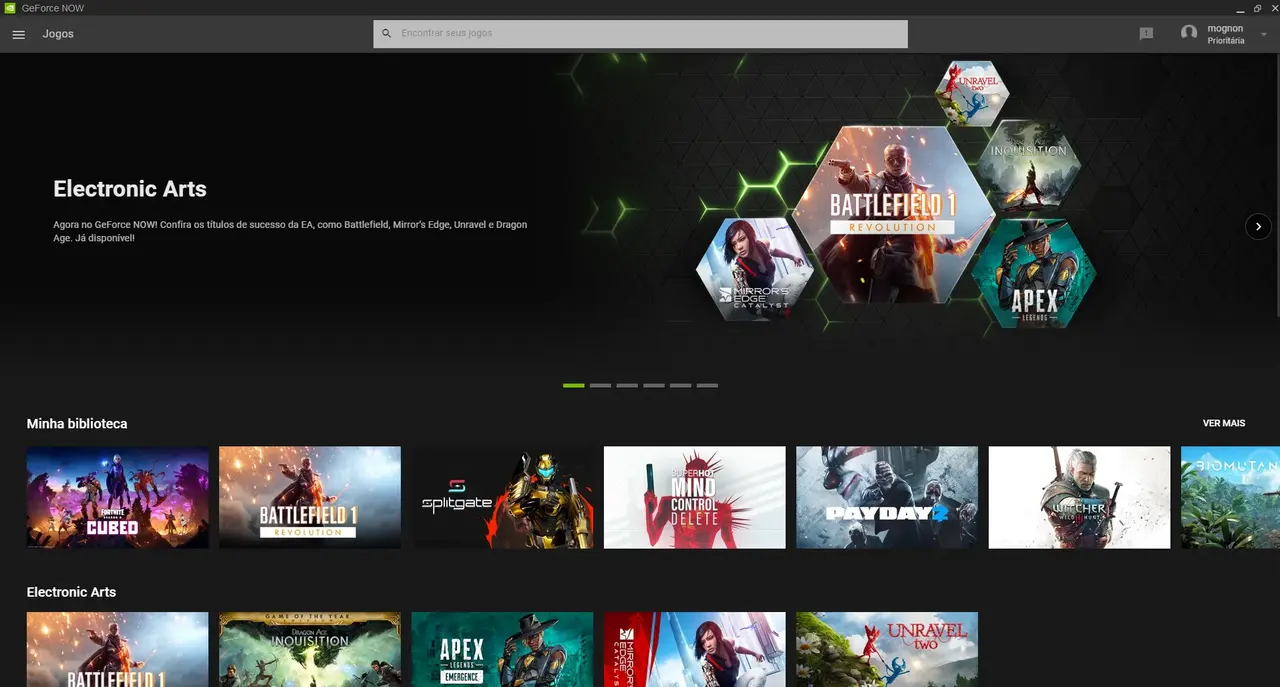Image resolution: width=1280 pixels, height=687 pixels.
Task: Click the Electronic Arts banner heading
Action: pyautogui.click(x=130, y=189)
